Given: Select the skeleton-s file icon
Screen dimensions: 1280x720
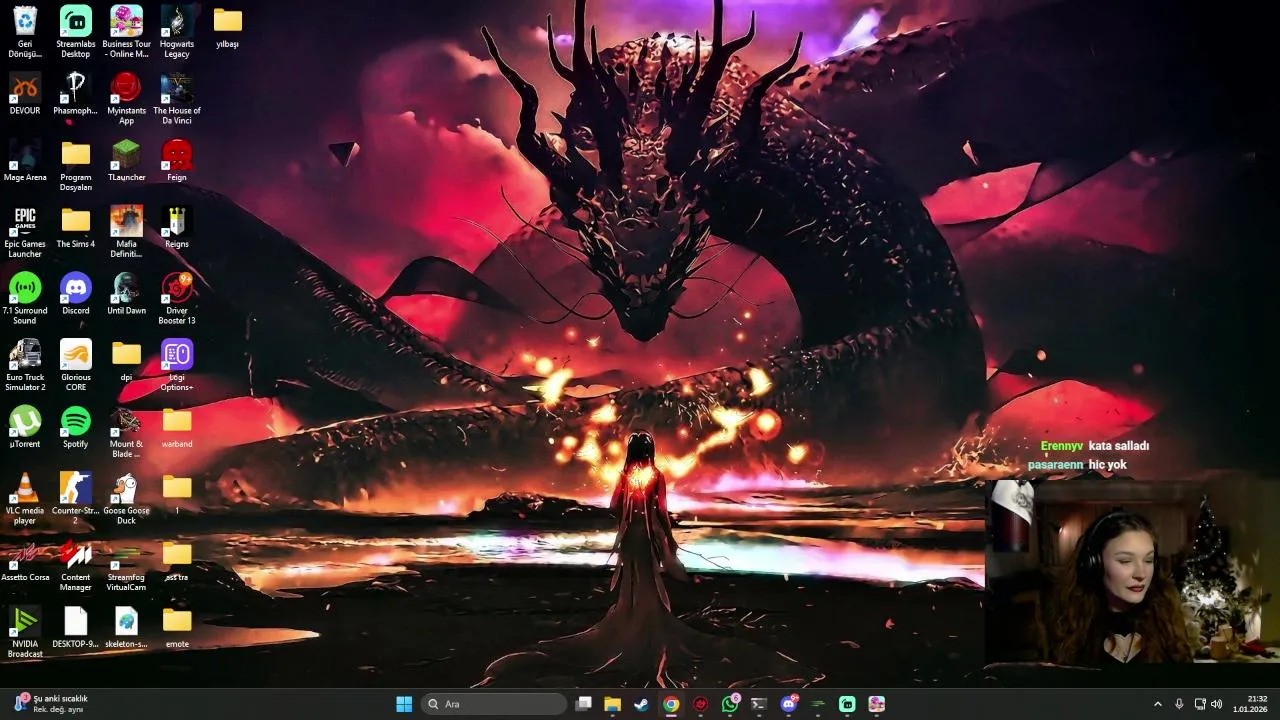Looking at the screenshot, I should tap(126, 627).
